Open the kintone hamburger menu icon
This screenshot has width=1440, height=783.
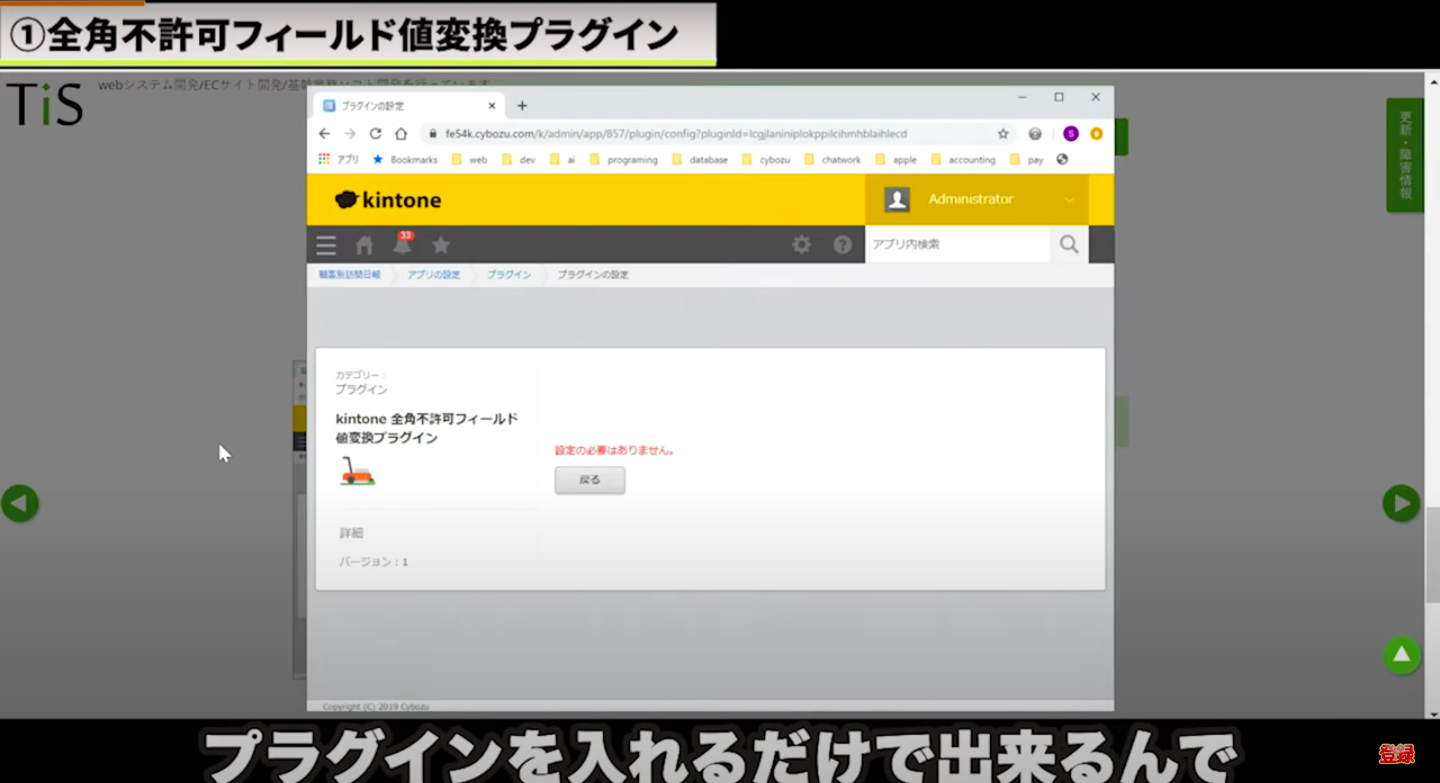[326, 245]
